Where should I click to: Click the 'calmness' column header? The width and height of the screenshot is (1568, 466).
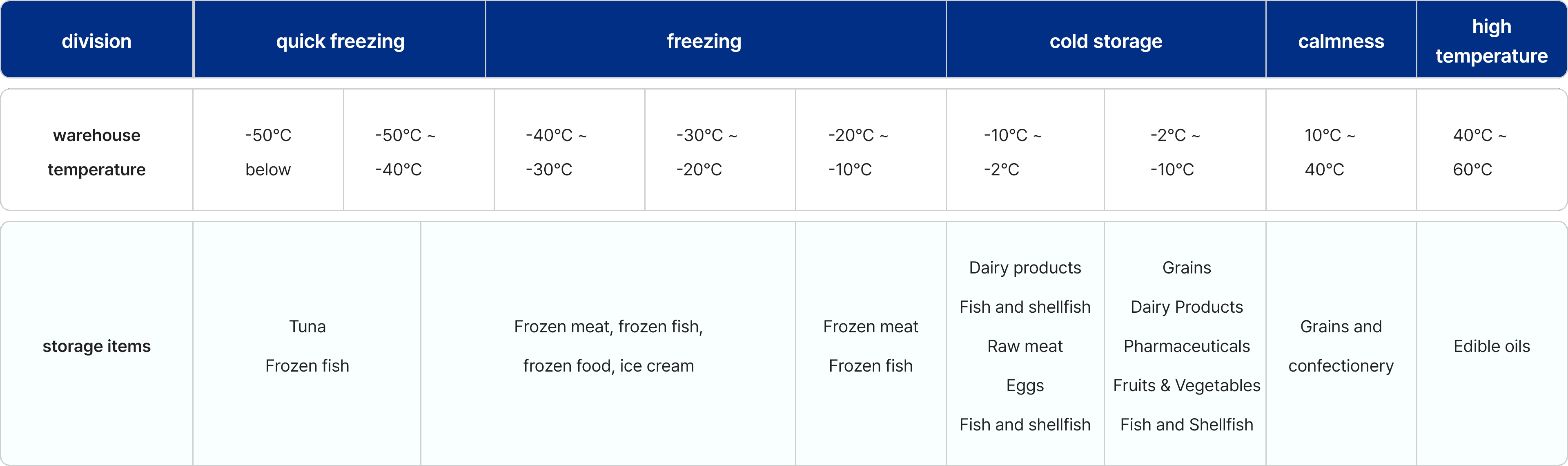pos(1341,41)
